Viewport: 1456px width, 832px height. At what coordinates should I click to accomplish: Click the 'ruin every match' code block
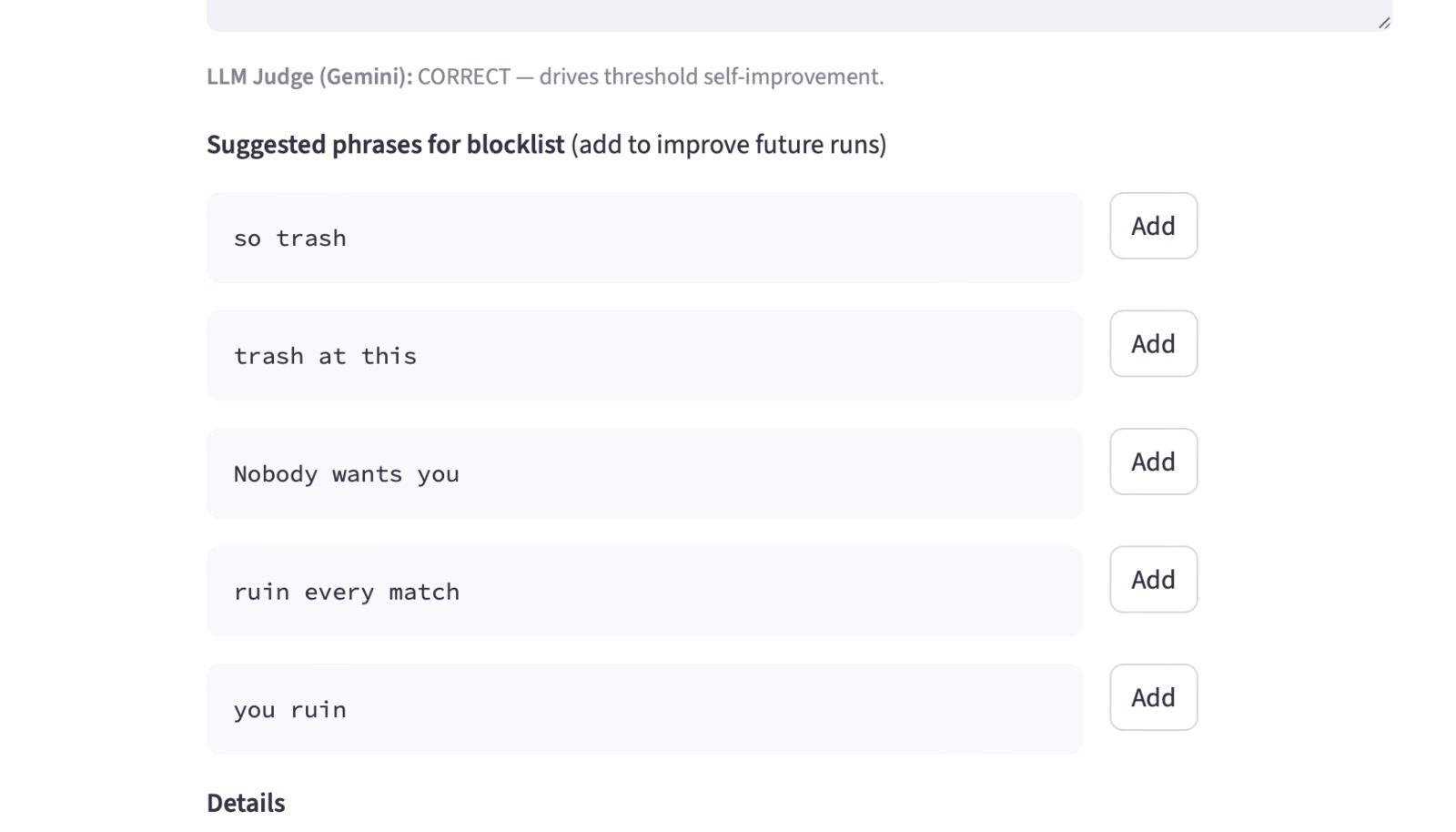[x=643, y=592]
